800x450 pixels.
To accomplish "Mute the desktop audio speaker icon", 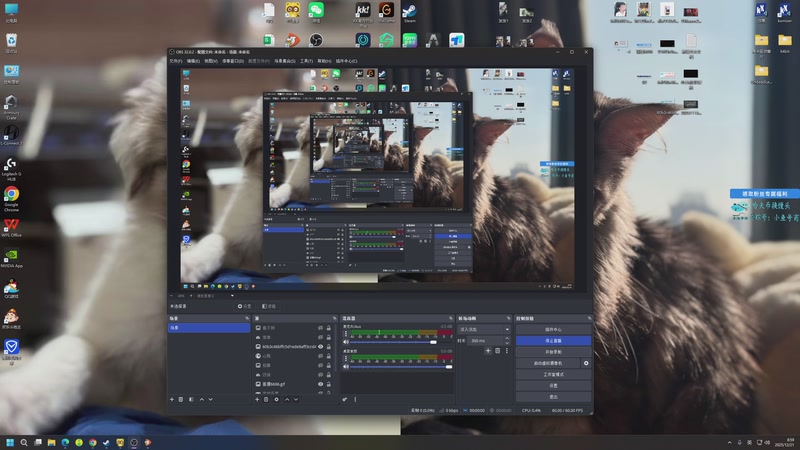I will 346,366.
